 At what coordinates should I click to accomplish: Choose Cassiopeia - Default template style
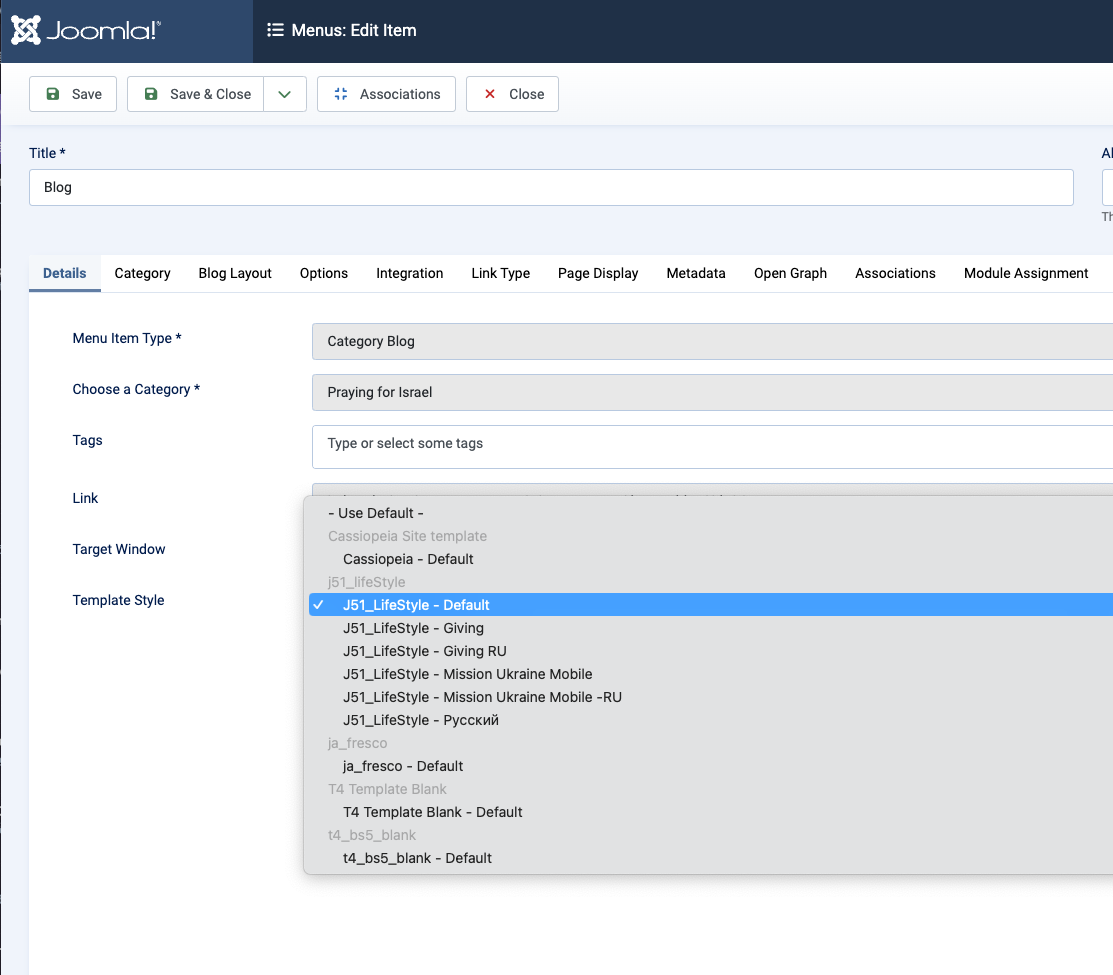[x=408, y=559]
